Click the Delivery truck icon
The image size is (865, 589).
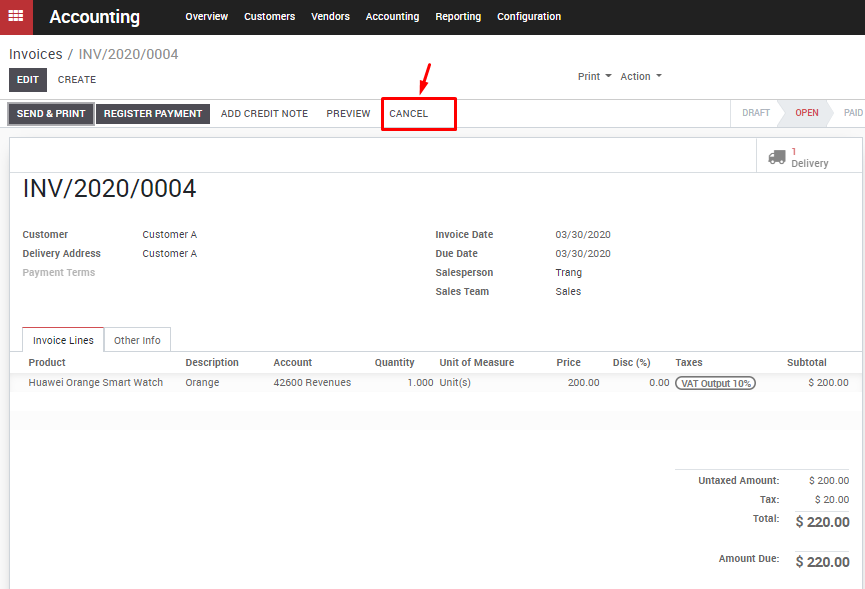click(777, 157)
